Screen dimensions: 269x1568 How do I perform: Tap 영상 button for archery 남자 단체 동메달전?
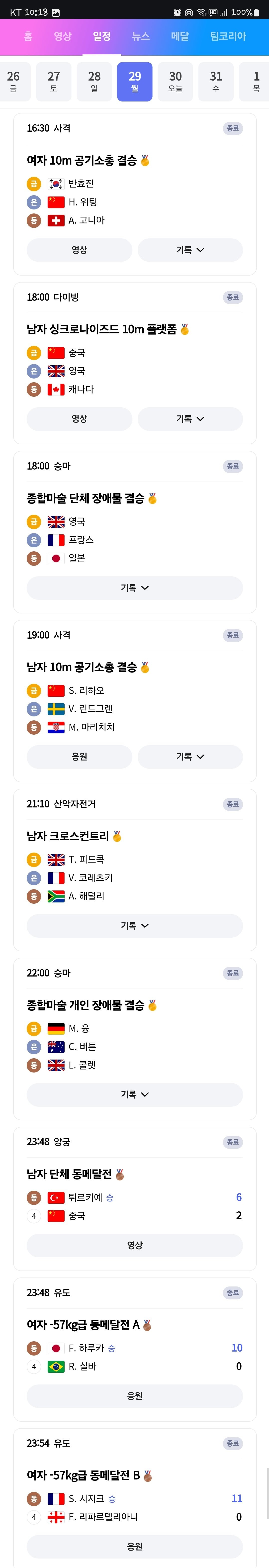[135, 1245]
